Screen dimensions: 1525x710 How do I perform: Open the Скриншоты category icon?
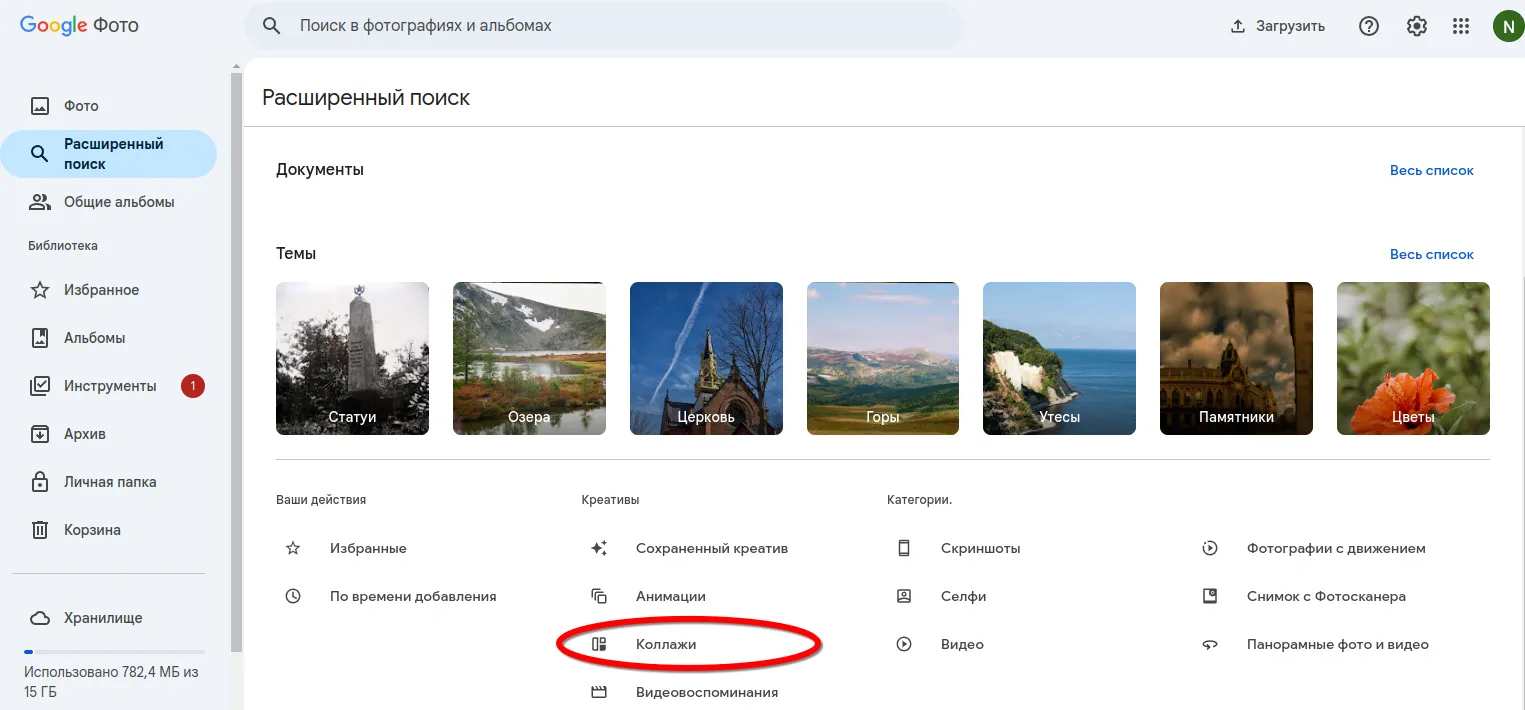[904, 547]
